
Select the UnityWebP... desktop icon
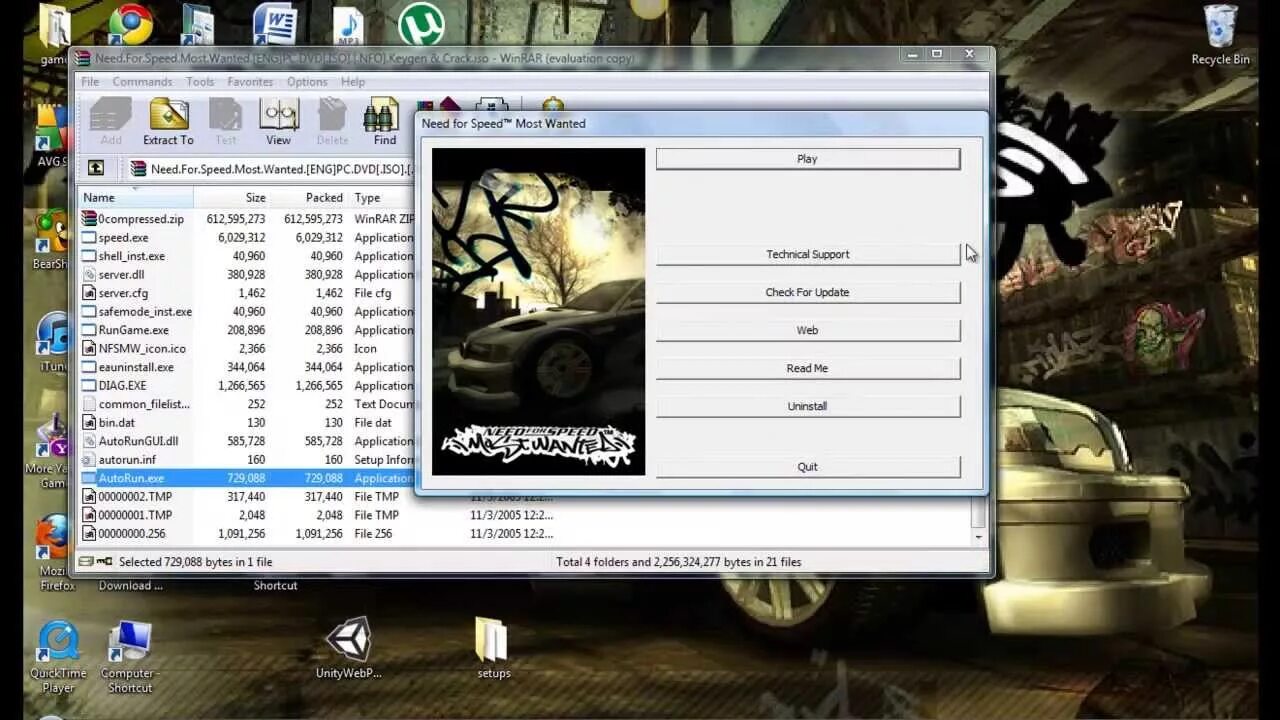(x=348, y=648)
